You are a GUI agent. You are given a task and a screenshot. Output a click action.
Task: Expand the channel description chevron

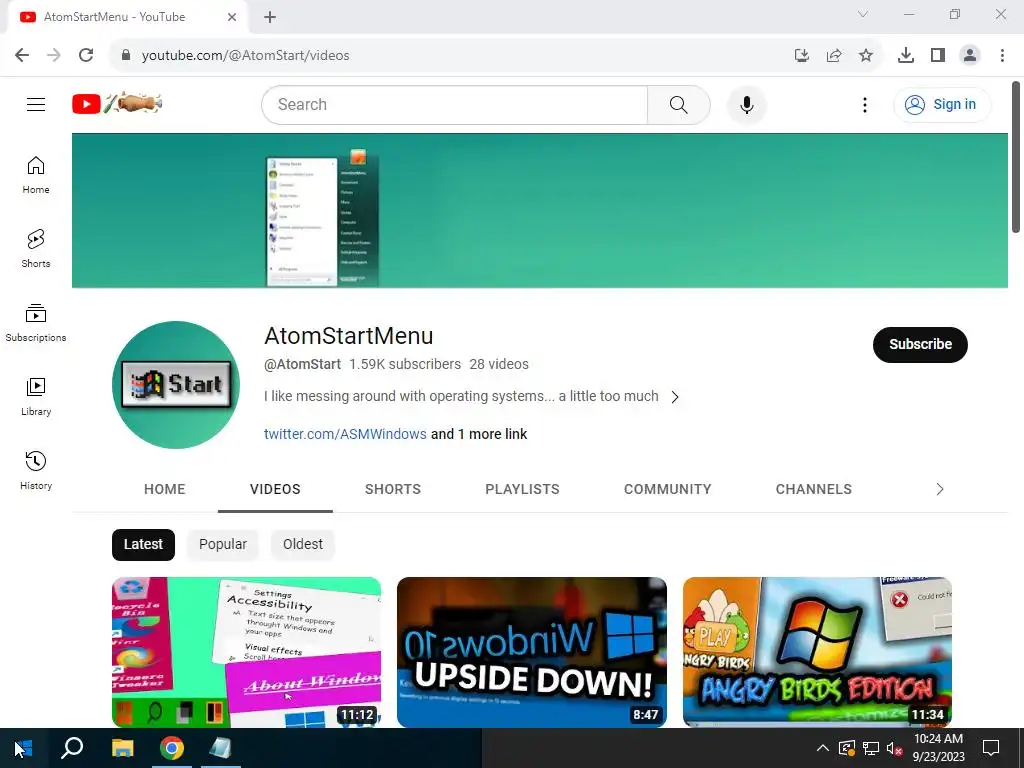(x=675, y=397)
